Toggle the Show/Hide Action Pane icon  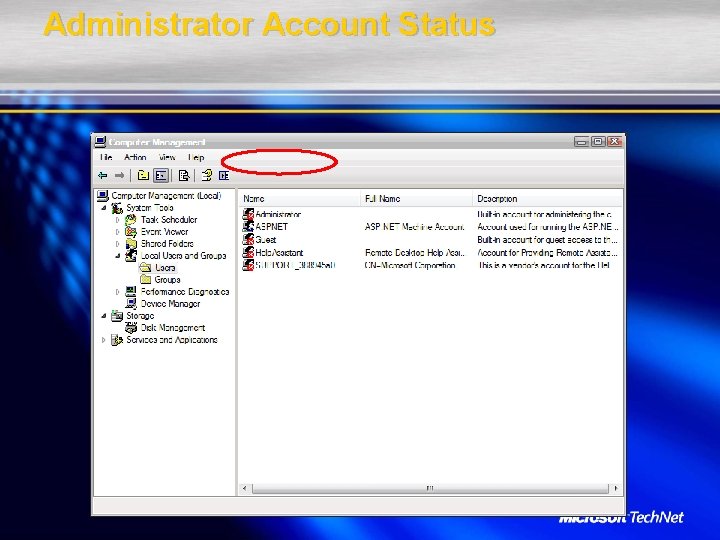click(x=224, y=175)
